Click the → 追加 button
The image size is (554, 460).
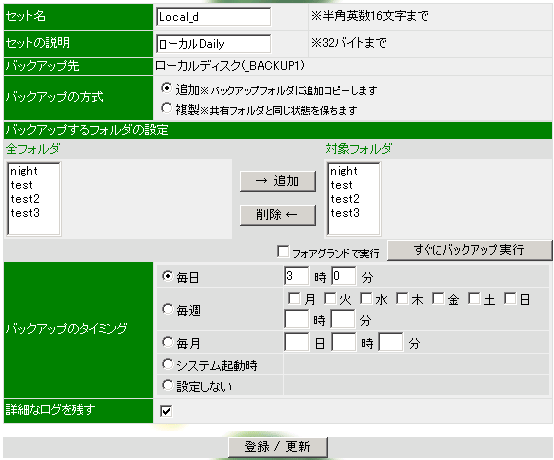[x=278, y=181]
